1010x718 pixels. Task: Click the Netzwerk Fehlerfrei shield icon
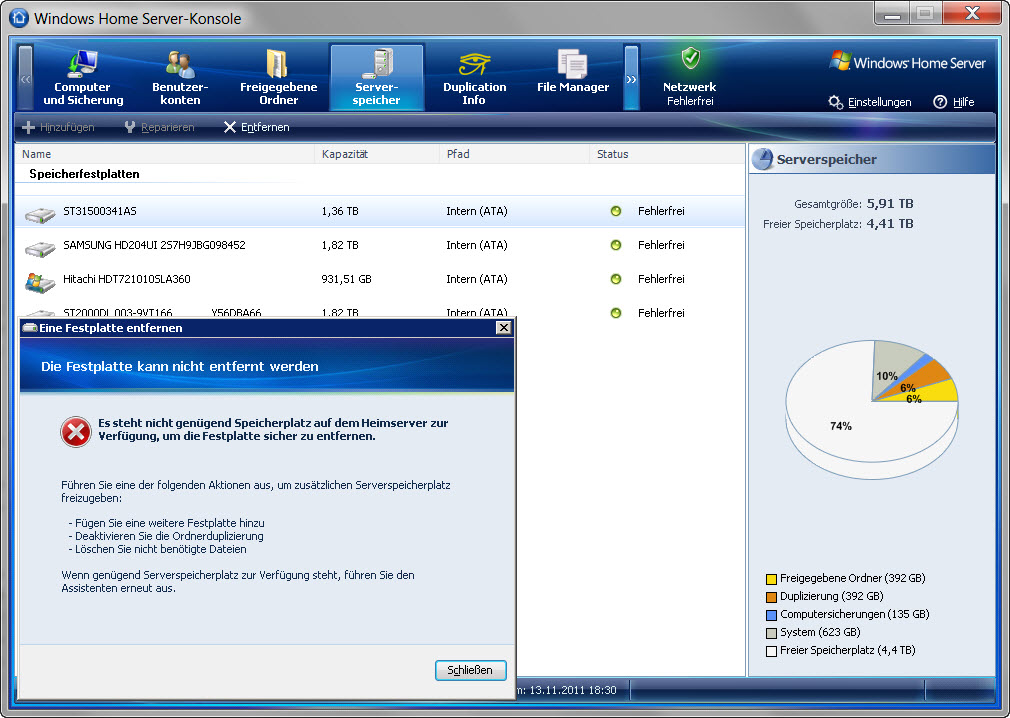point(691,59)
